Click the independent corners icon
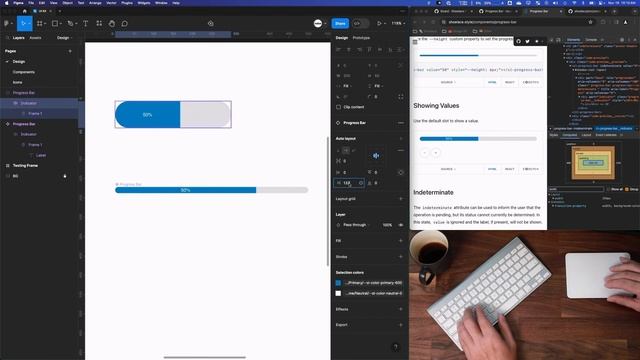This screenshot has height=360, width=640. click(401, 97)
